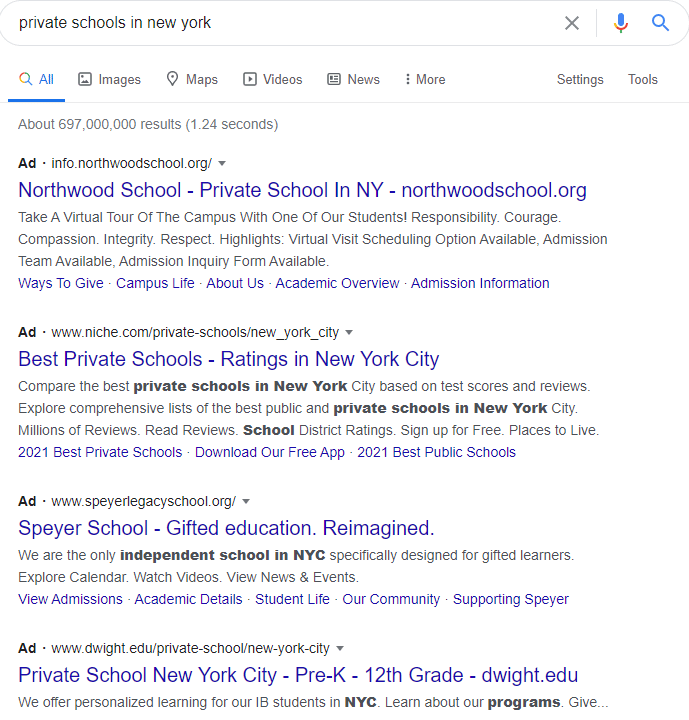Image resolution: width=689 pixels, height=720 pixels.
Task: Expand dropdown arrow next to niche.com URL
Action: coord(349,332)
